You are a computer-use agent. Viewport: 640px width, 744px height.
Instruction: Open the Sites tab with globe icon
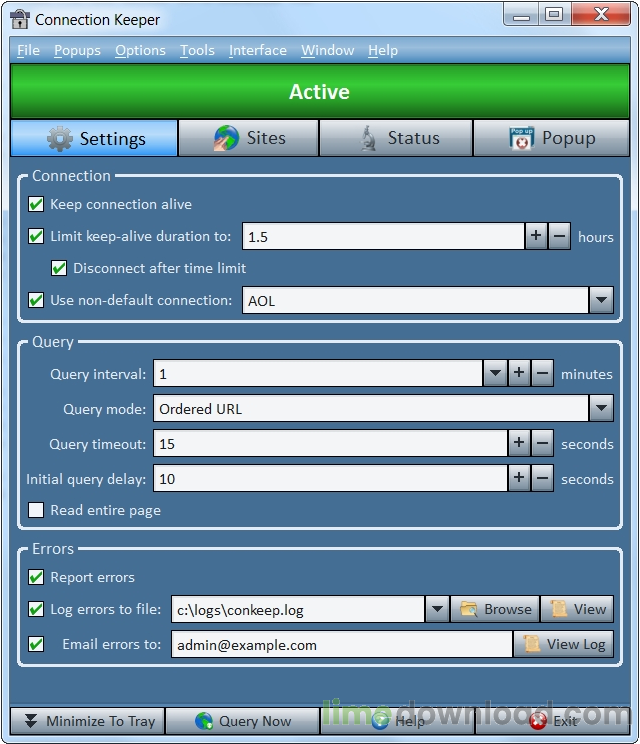pos(226,138)
